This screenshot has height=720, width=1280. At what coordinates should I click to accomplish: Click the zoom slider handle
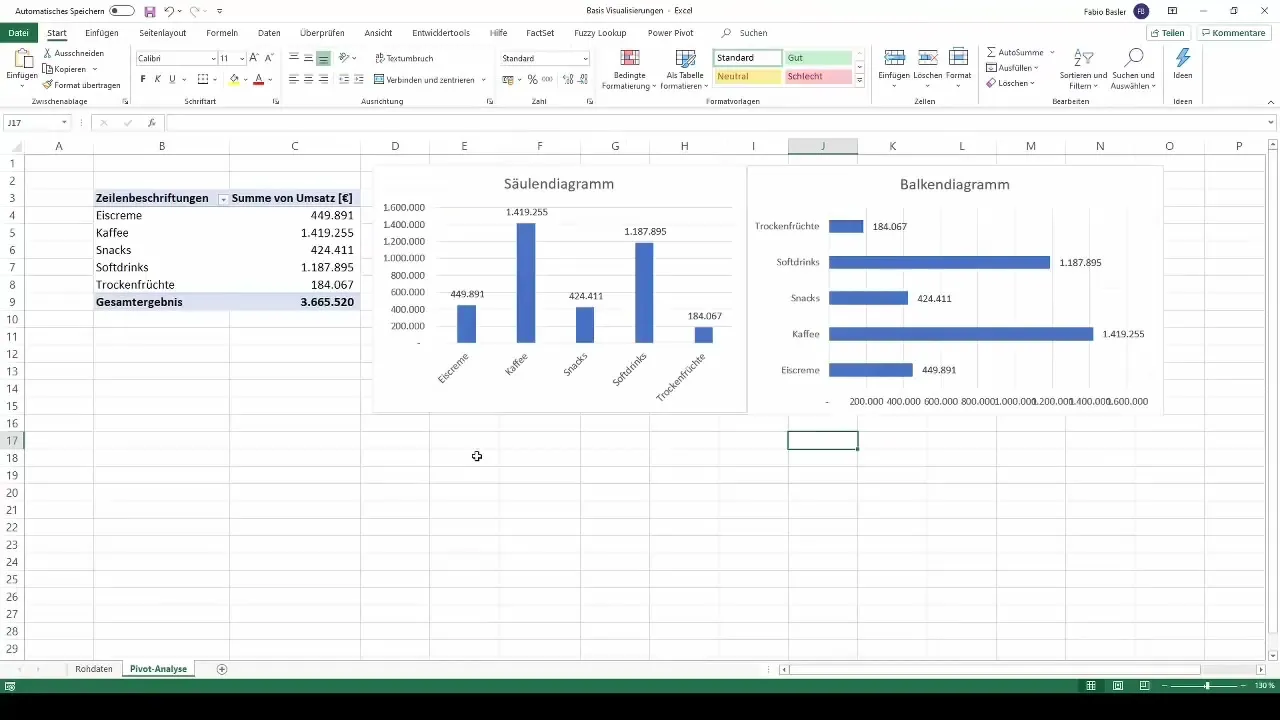[1207, 686]
